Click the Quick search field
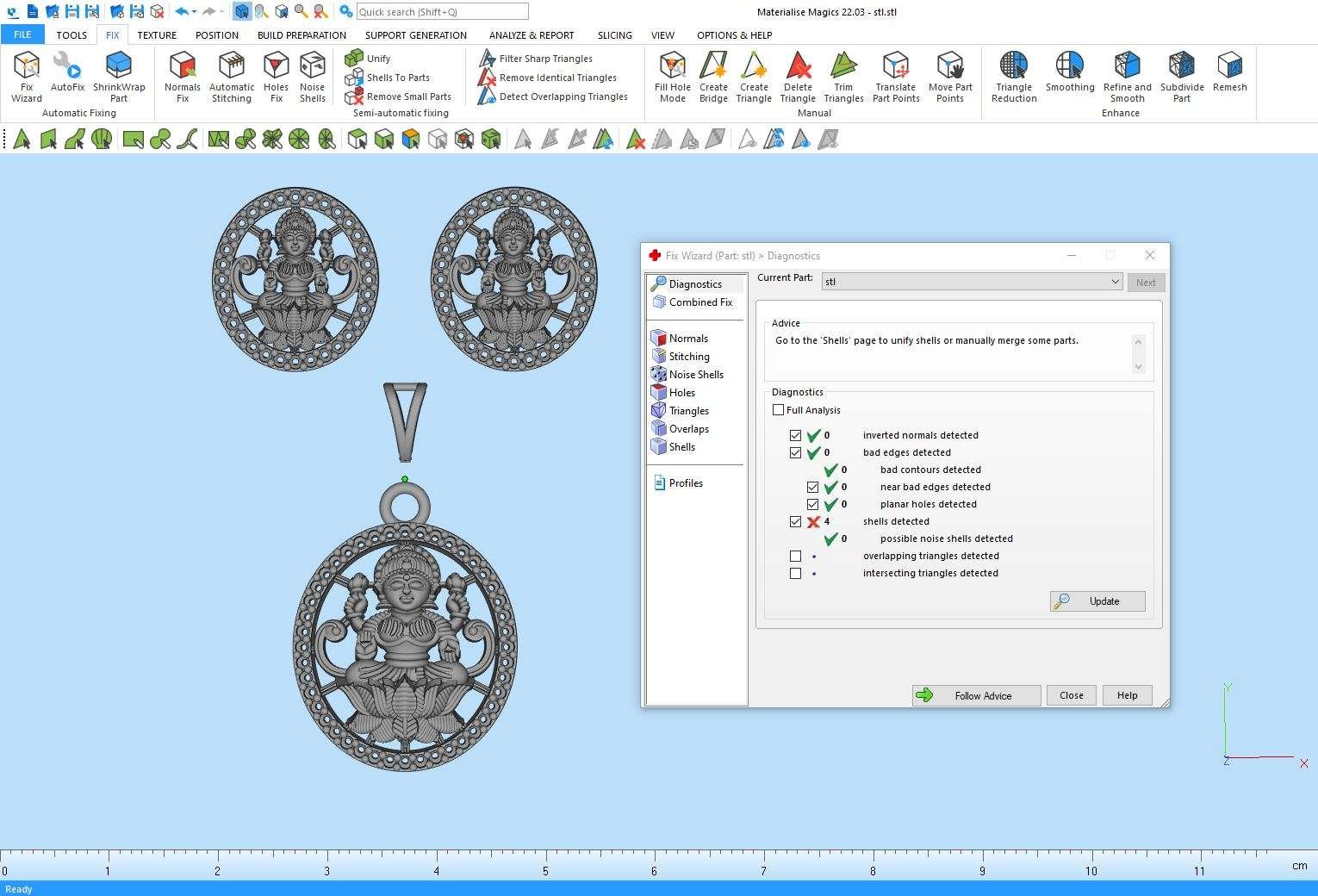 (x=441, y=12)
